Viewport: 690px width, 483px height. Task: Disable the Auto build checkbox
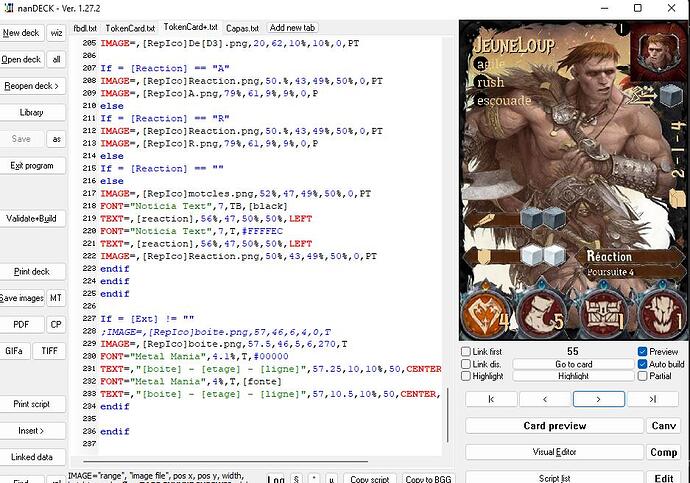(x=642, y=364)
